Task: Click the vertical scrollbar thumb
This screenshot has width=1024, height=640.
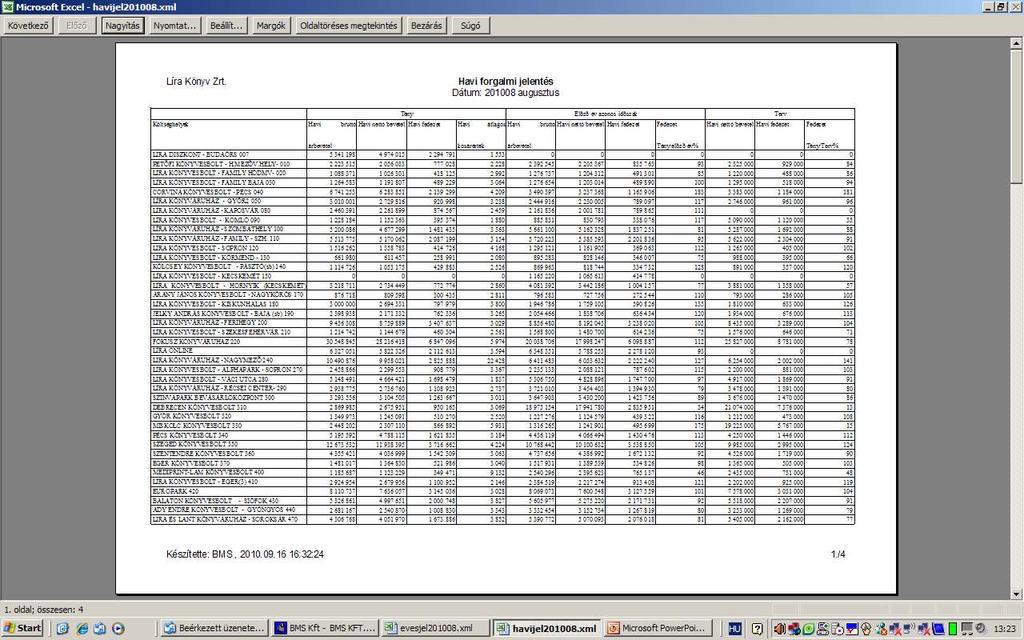Action: pyautogui.click(x=1016, y=115)
